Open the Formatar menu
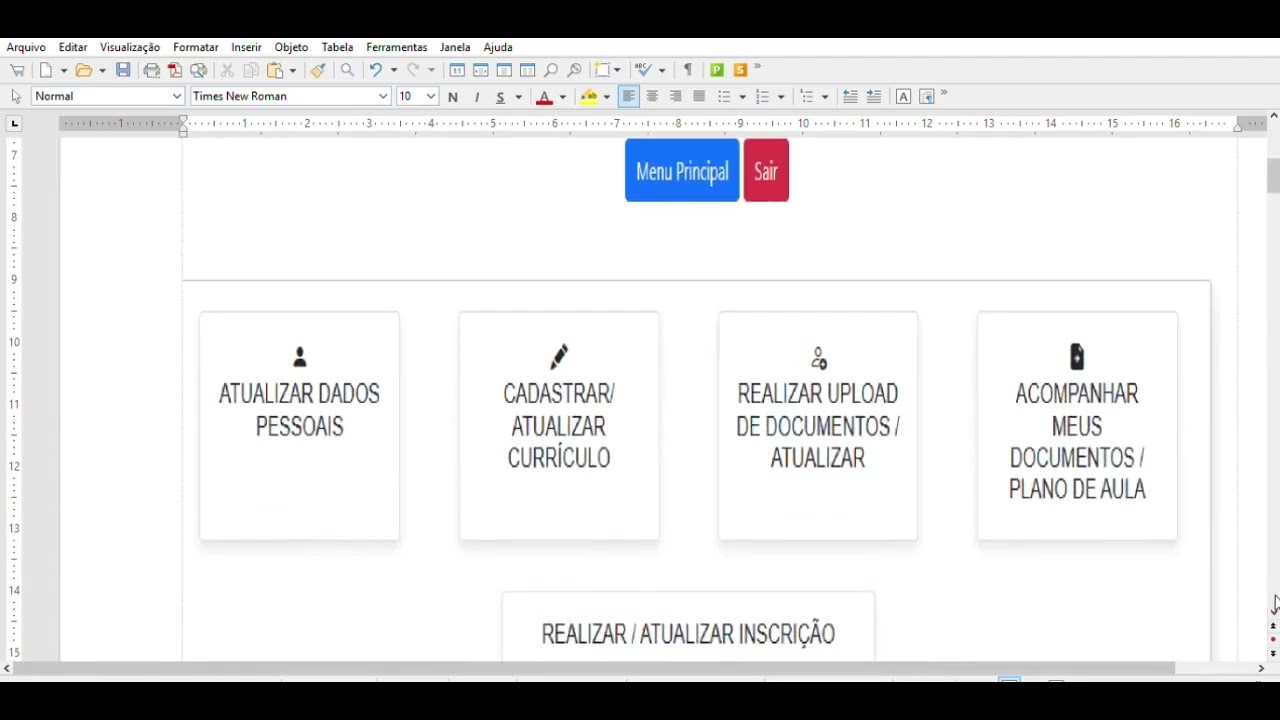 196,47
